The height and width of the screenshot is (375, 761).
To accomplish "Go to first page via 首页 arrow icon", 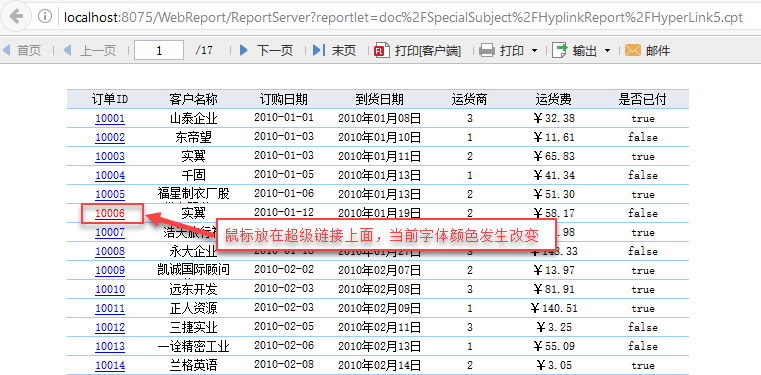I will 6,50.
